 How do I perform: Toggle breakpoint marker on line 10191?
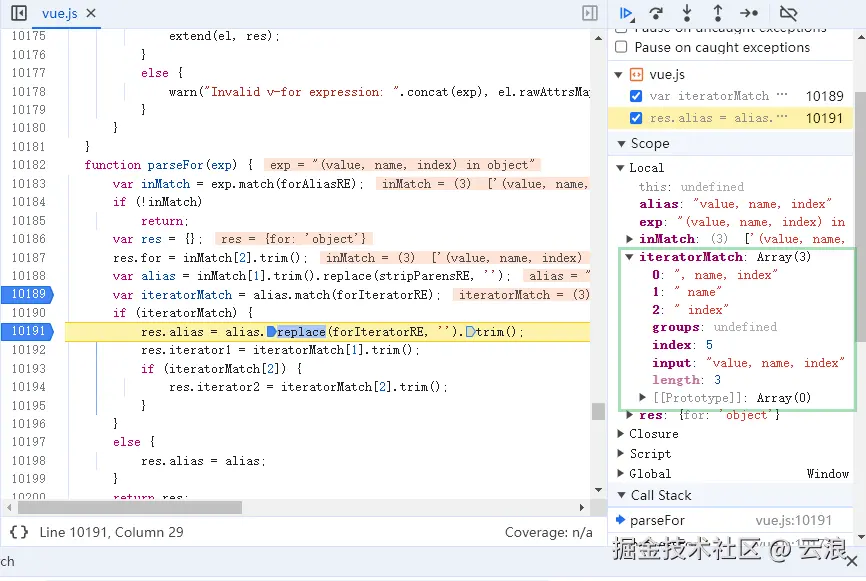click(x=28, y=331)
